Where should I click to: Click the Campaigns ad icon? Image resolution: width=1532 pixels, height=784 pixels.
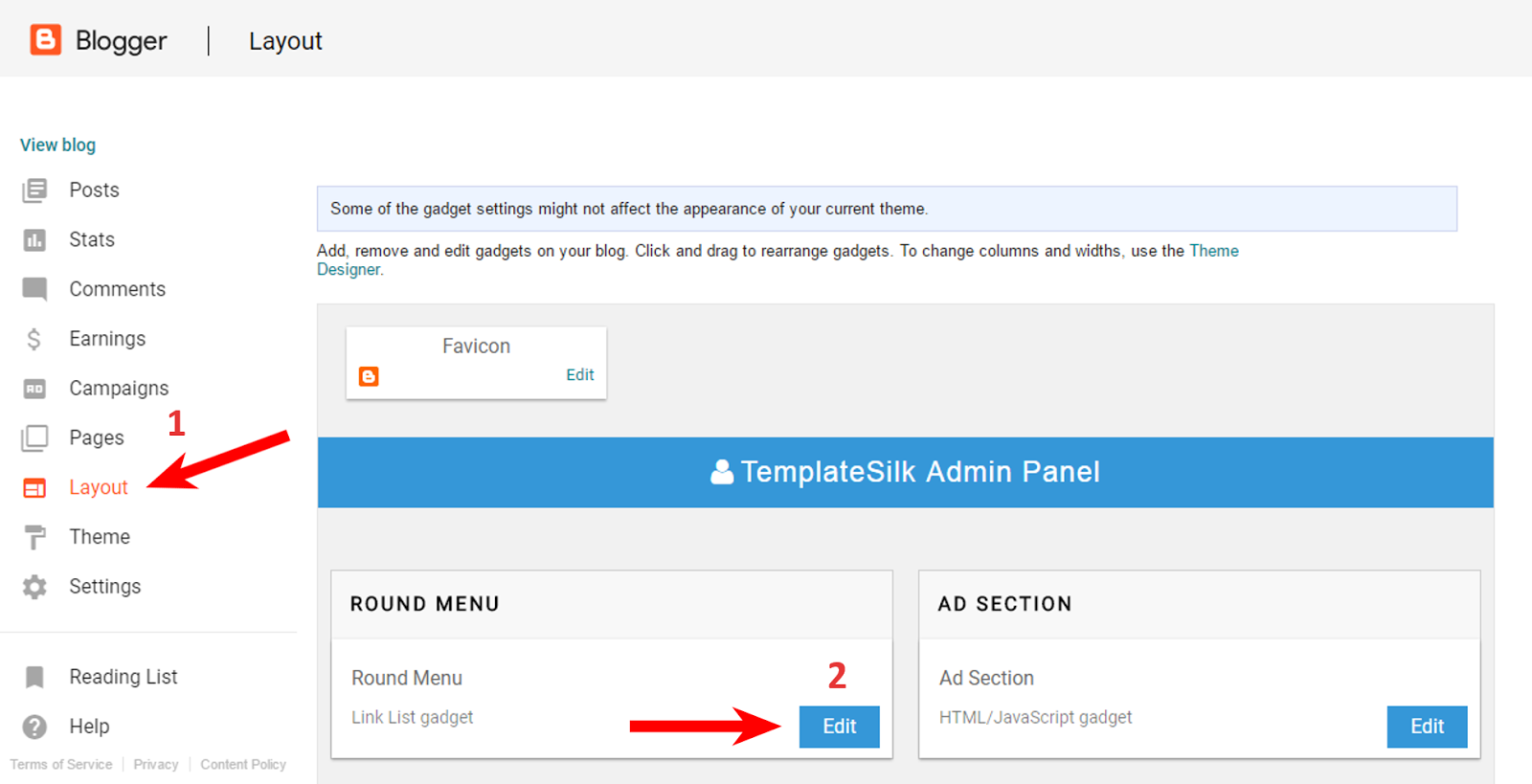pyautogui.click(x=34, y=389)
